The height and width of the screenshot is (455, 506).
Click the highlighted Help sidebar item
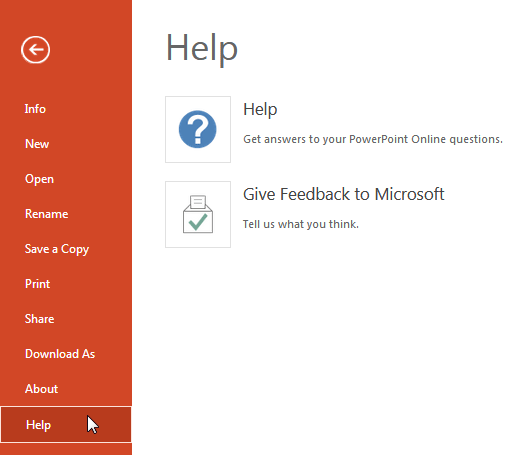click(66, 425)
